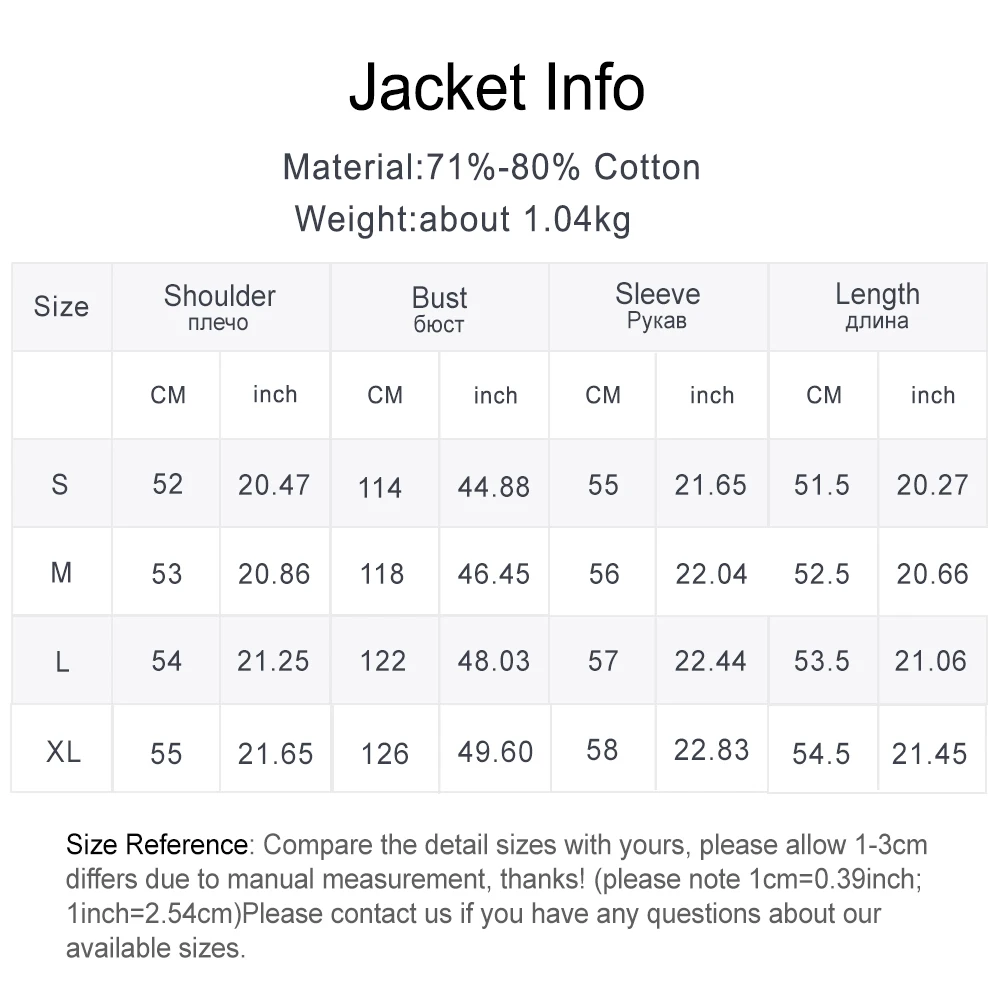Select the Sleeve column header
The height and width of the screenshot is (1000, 1000).
click(658, 305)
